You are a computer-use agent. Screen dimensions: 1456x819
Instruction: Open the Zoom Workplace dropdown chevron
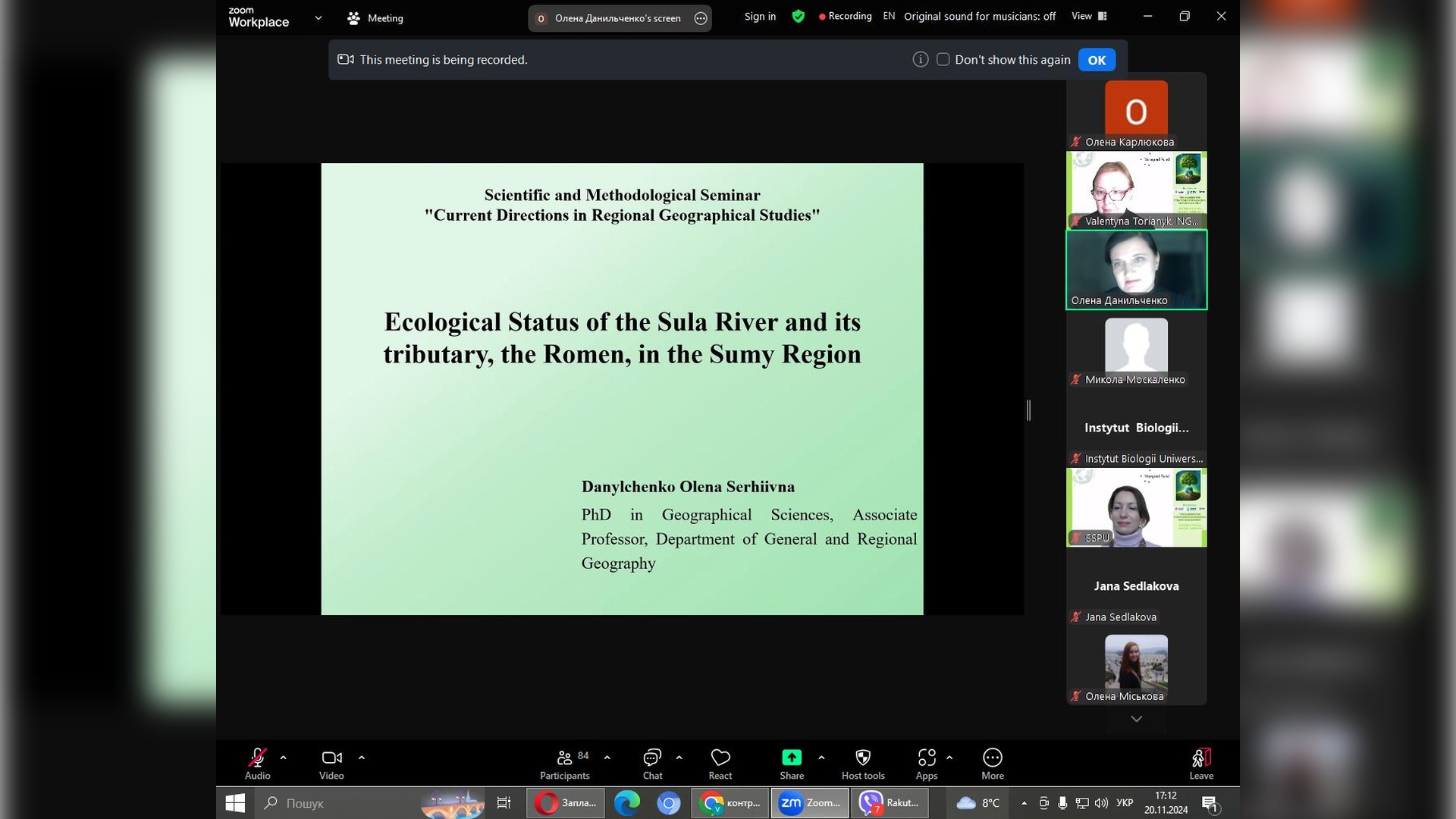coord(318,17)
